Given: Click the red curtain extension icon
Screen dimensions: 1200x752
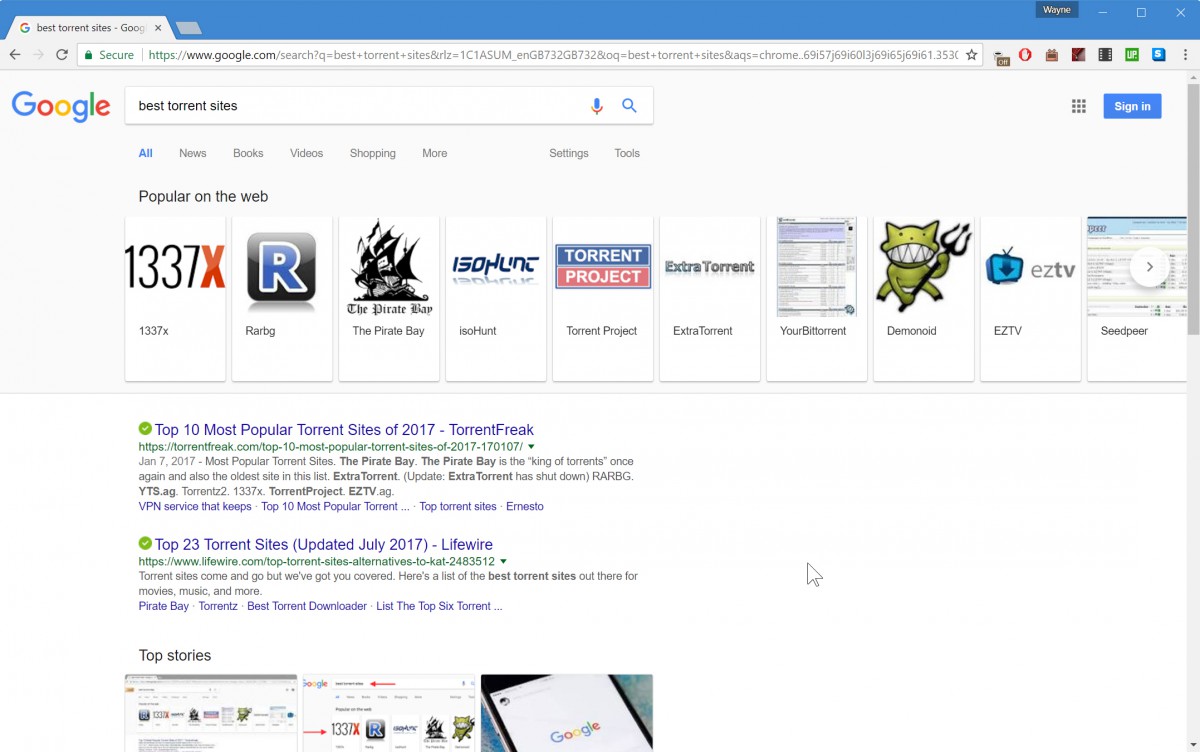Looking at the screenshot, I should tap(1078, 55).
